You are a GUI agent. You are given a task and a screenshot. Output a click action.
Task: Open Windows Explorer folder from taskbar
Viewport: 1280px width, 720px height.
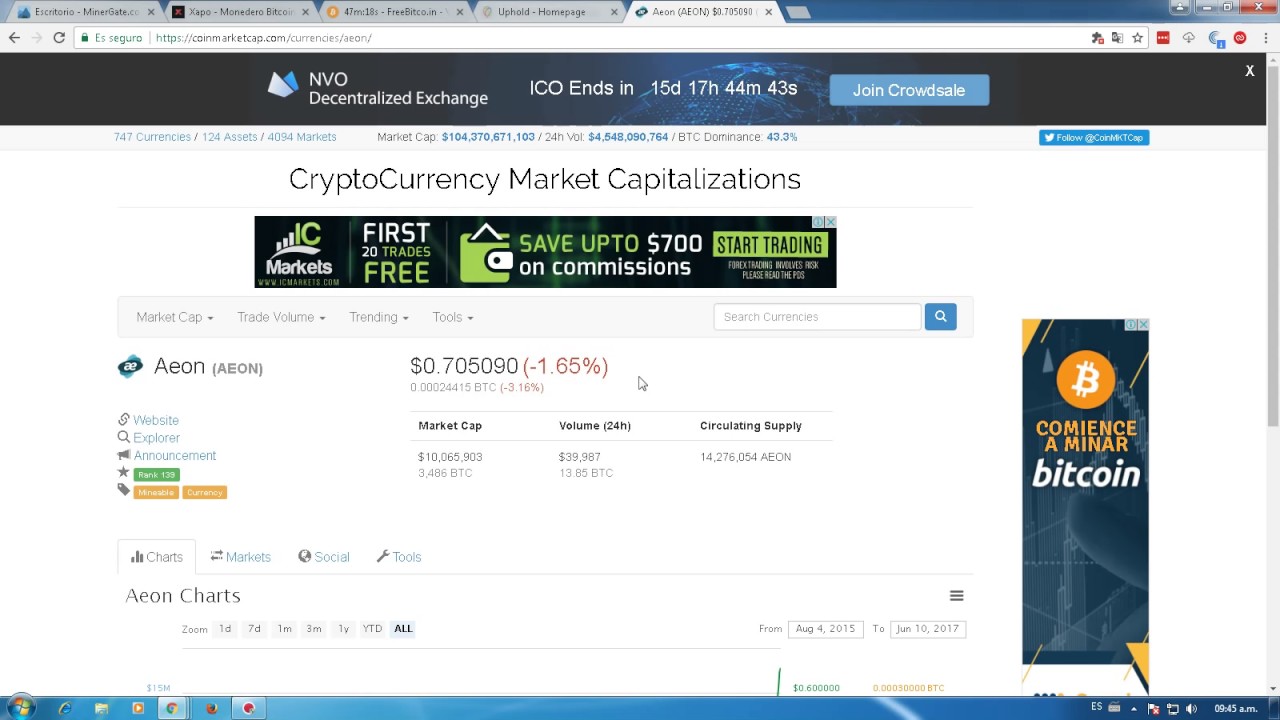click(x=101, y=708)
